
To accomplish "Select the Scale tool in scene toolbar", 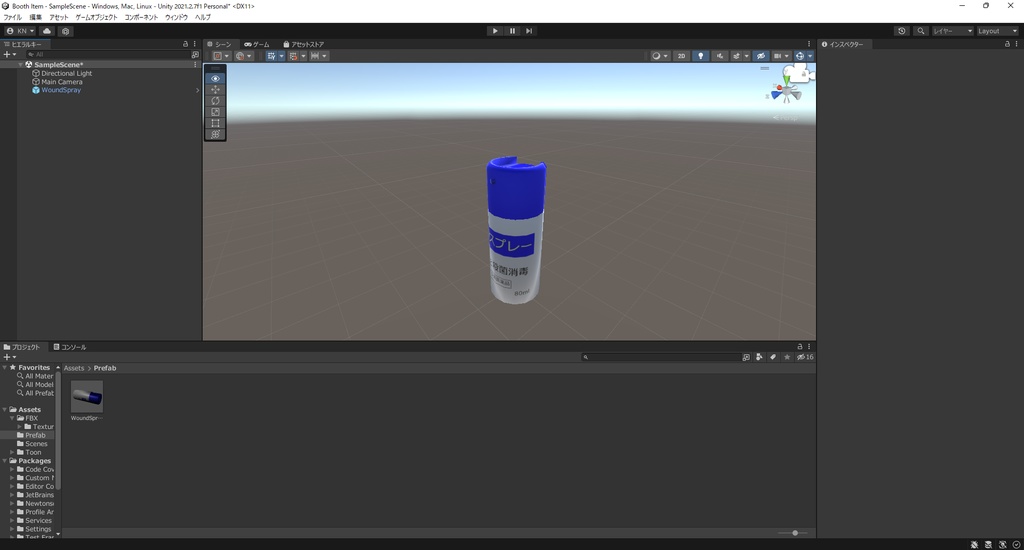I will tap(216, 112).
